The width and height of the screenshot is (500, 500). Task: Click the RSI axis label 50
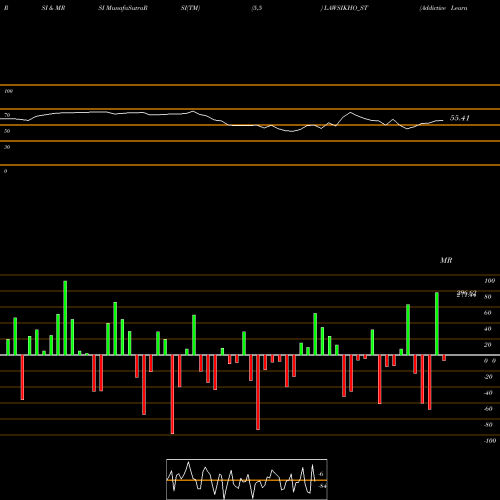7,131
